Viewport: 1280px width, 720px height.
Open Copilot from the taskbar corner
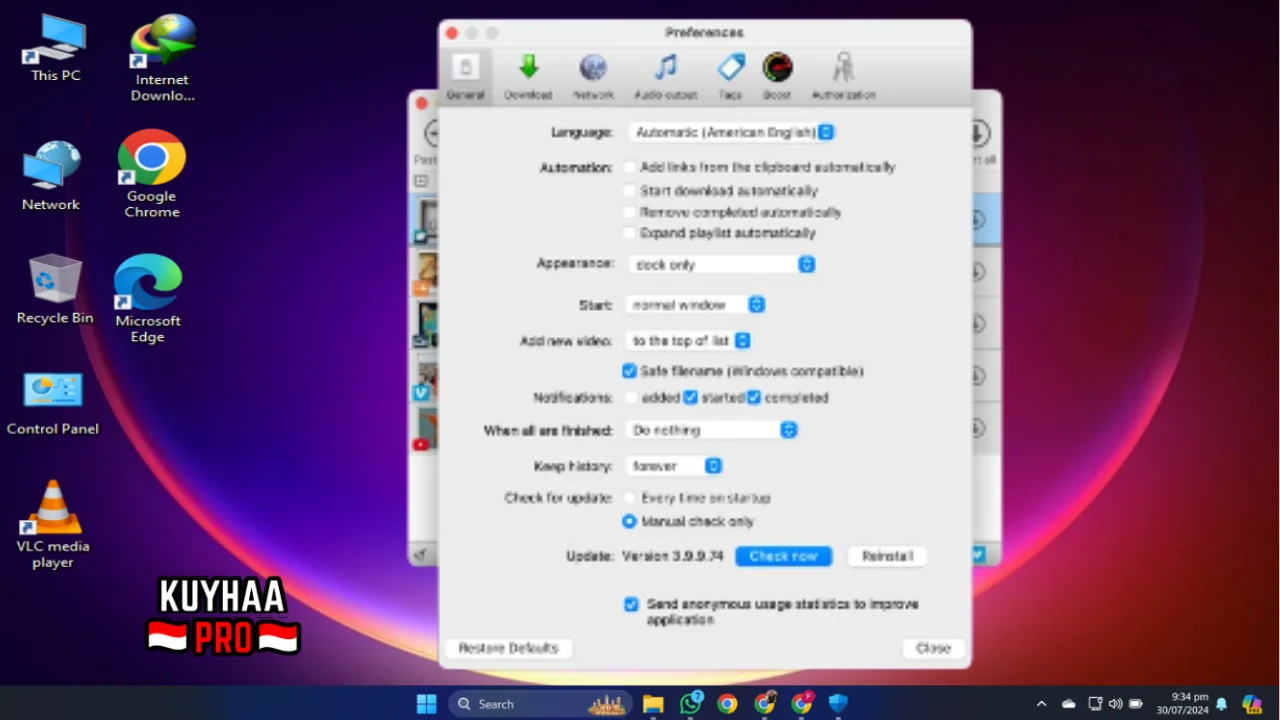click(1252, 704)
